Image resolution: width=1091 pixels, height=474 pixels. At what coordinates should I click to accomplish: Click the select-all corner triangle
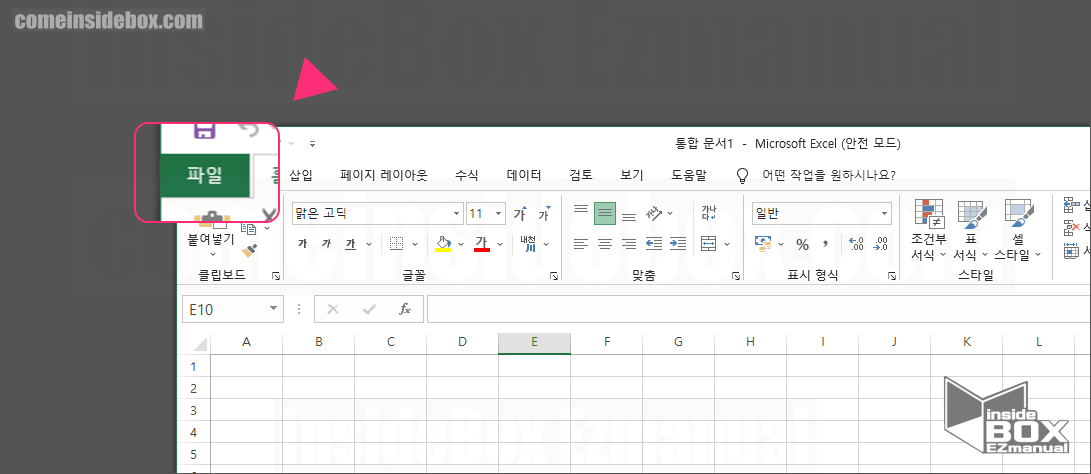tap(200, 343)
